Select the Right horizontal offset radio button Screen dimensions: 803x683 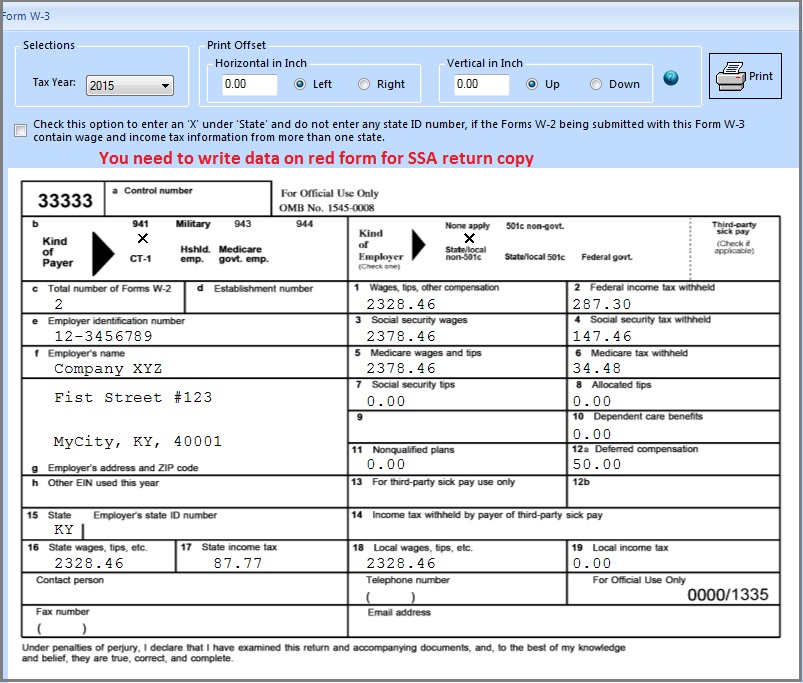(x=364, y=85)
